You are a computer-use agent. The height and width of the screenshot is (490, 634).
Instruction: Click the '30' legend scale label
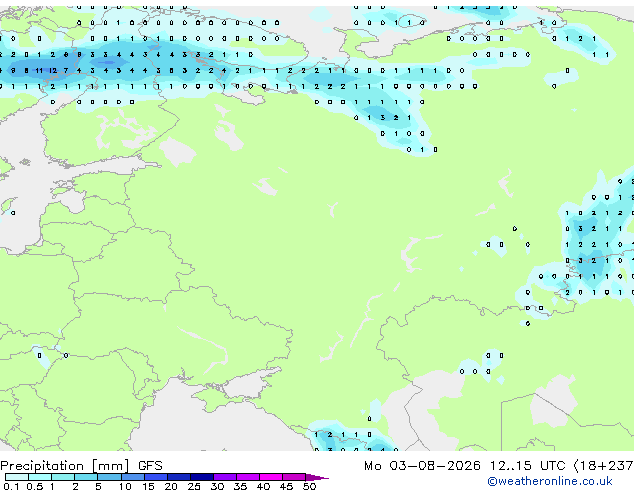tap(217, 486)
